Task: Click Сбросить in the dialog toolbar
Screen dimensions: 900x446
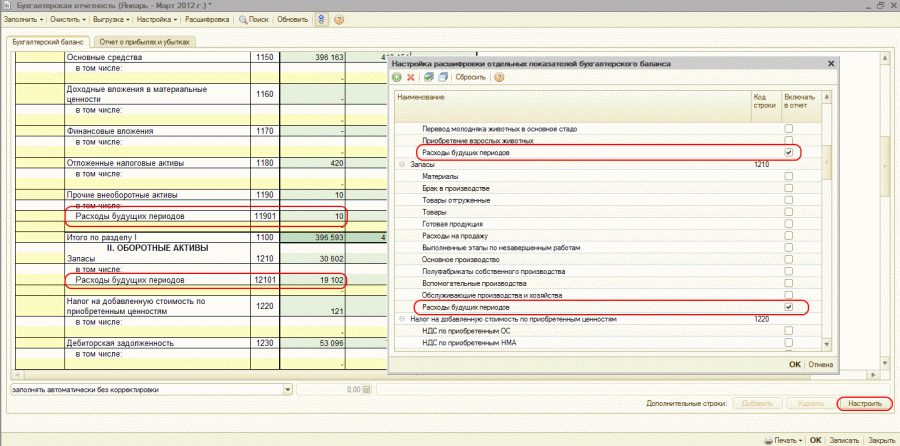Action: (469, 77)
